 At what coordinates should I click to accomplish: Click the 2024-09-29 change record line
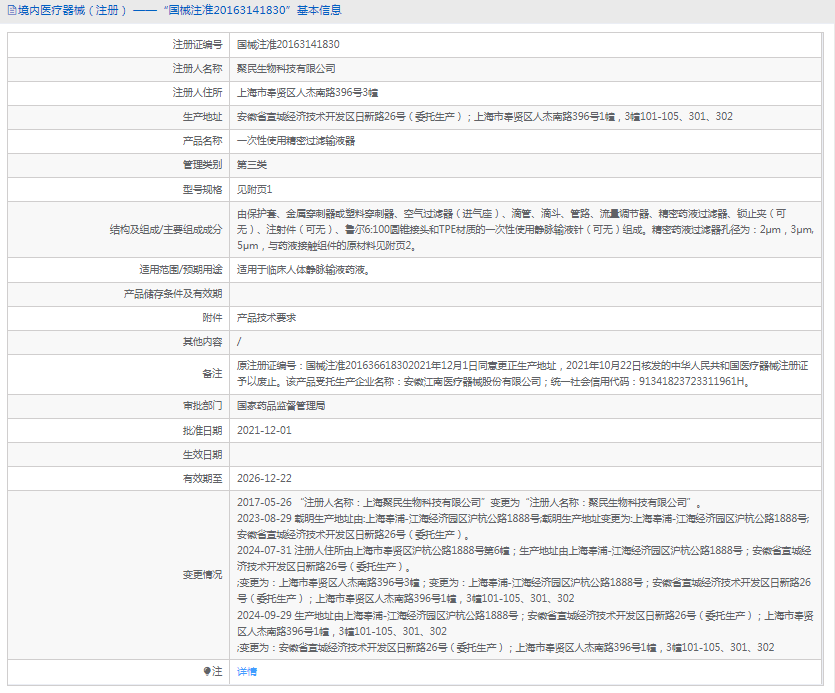point(525,623)
